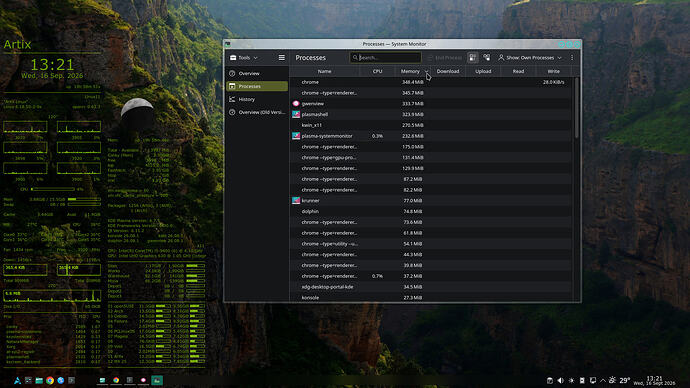Focus the process Search field

coord(385,58)
